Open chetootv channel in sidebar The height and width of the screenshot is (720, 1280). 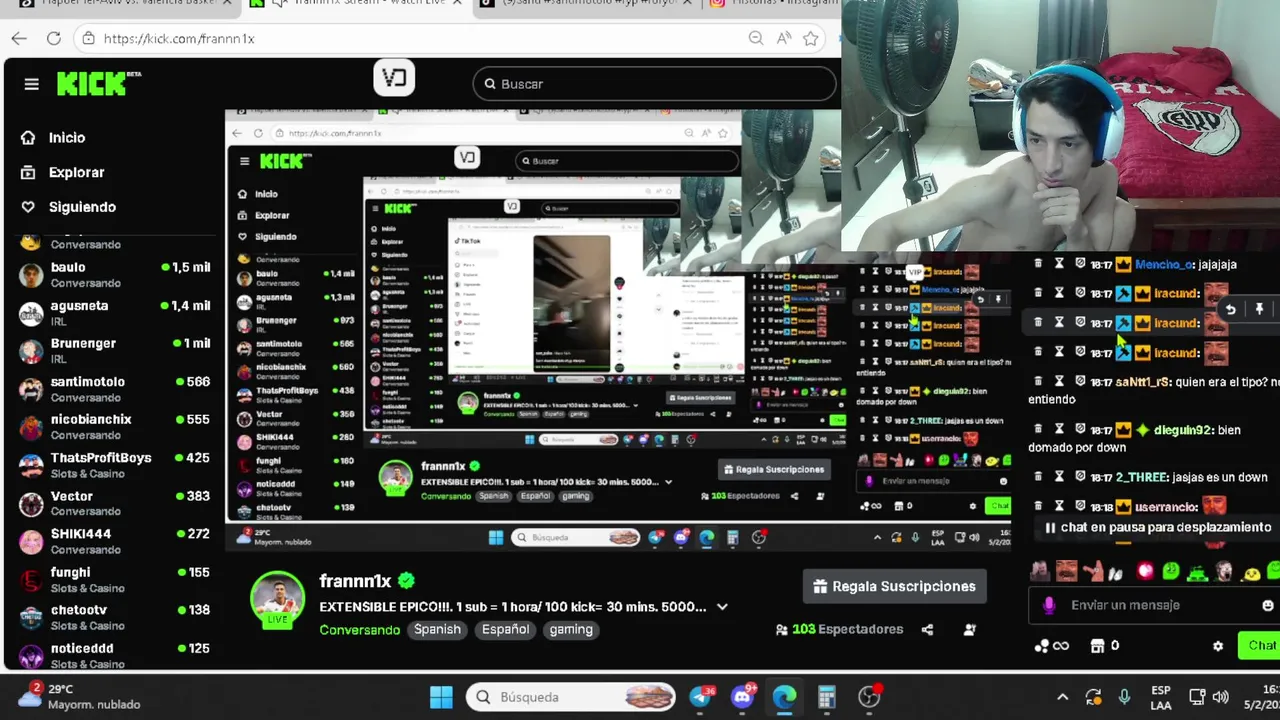point(115,618)
